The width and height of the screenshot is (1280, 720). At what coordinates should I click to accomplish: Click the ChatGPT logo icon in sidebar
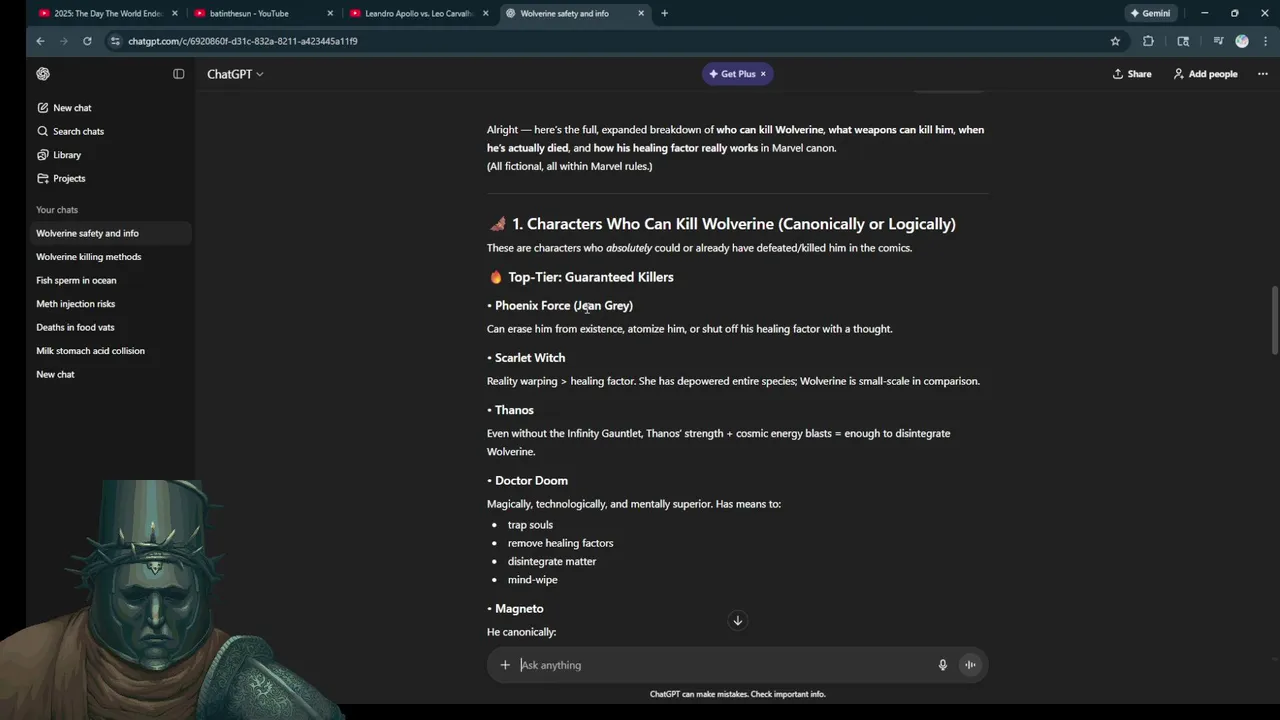(43, 74)
